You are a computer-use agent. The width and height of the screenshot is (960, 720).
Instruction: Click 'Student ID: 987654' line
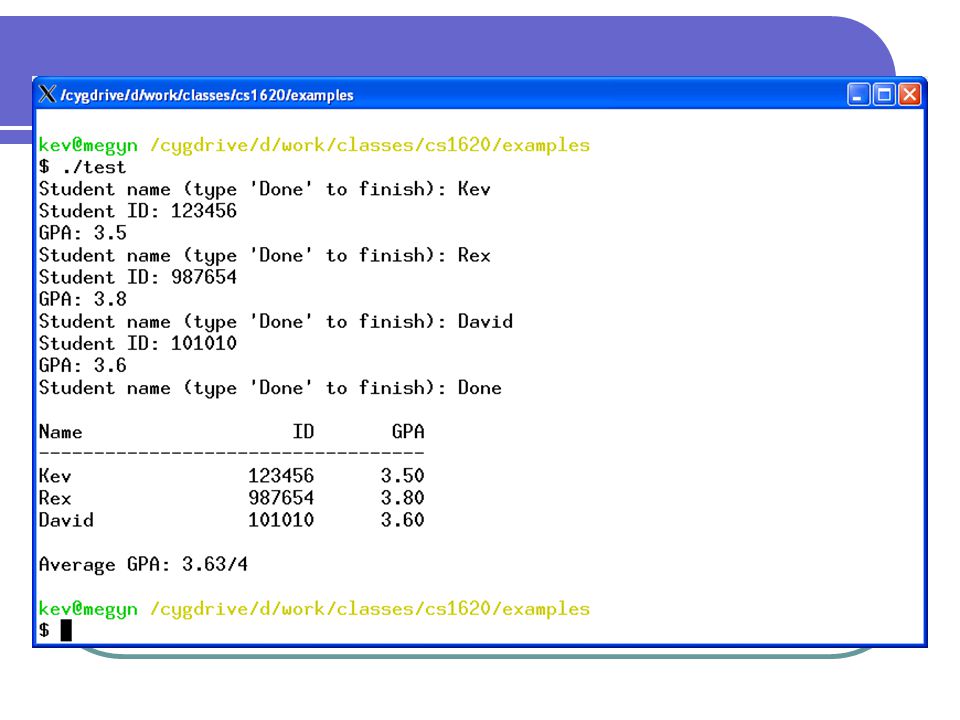[x=138, y=277]
